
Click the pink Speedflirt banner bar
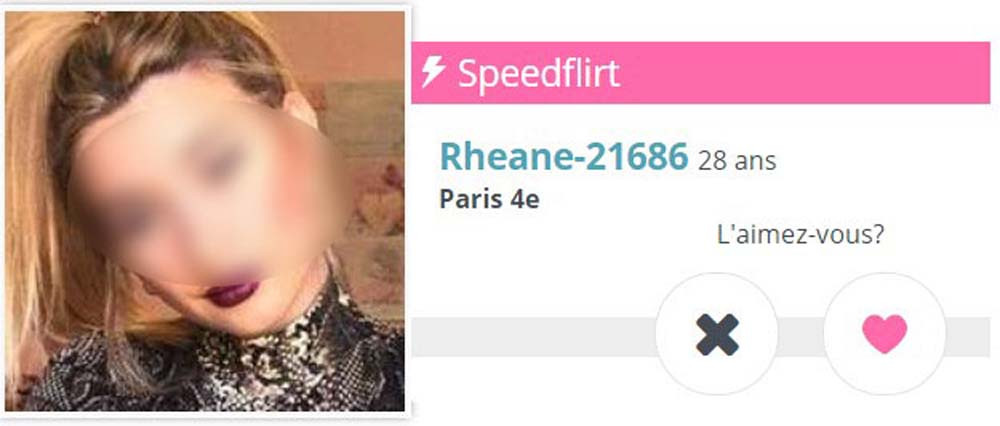coord(700,73)
